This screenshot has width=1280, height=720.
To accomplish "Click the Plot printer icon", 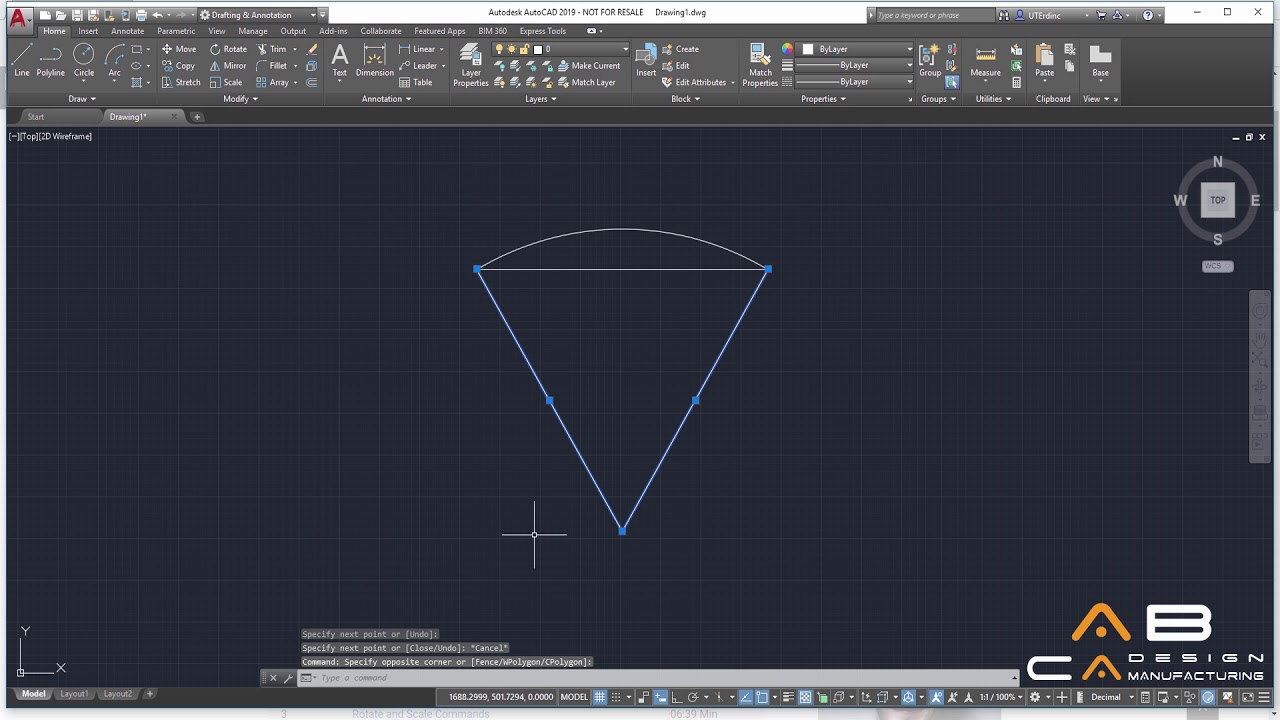I will coord(141,15).
